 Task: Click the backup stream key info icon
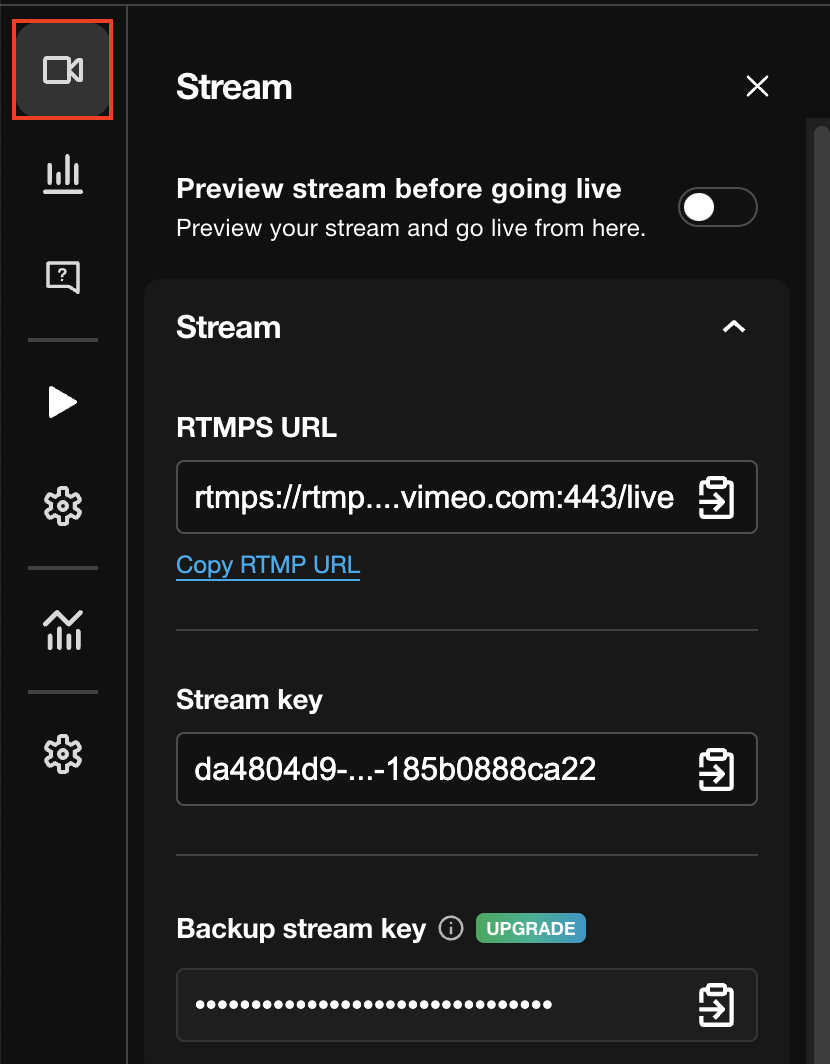click(450, 928)
